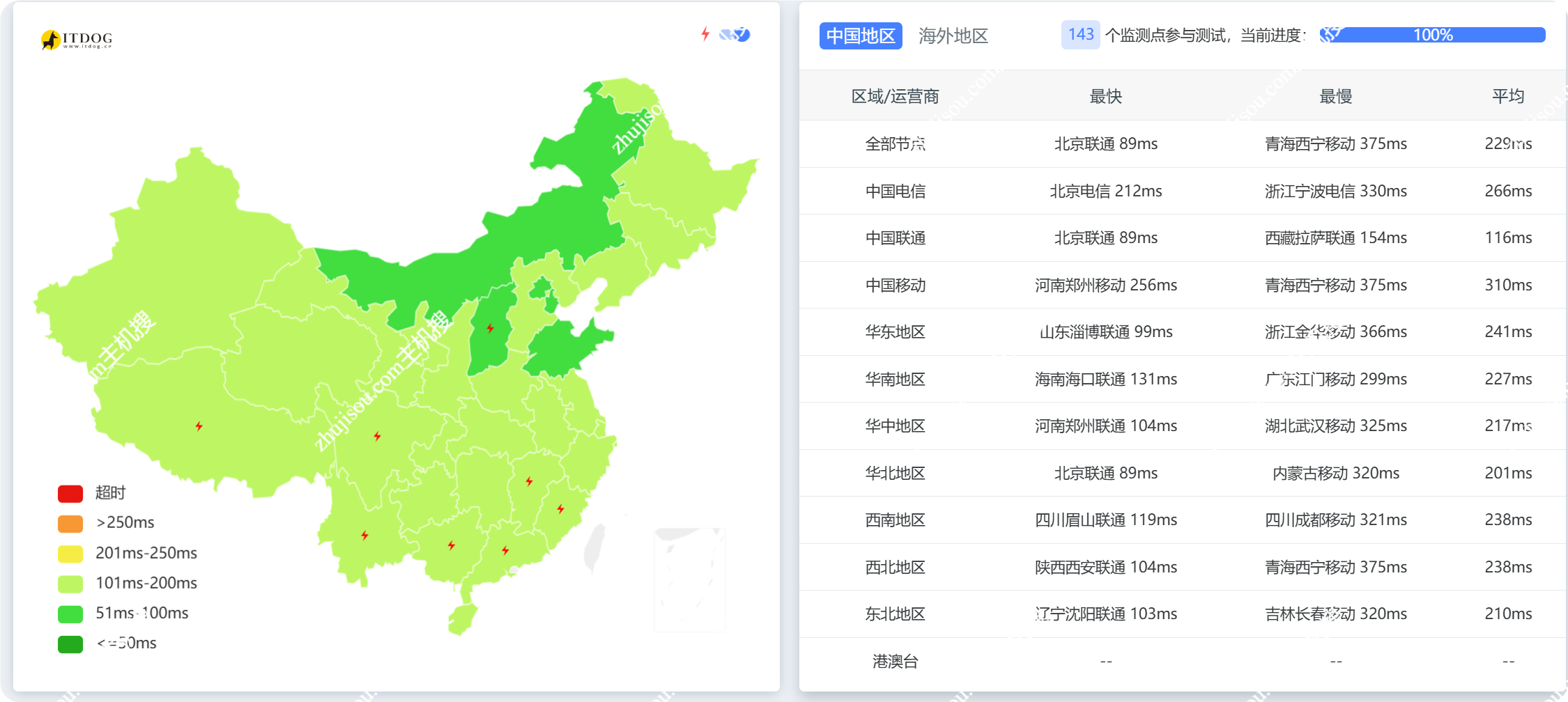Screen dimensions: 1568x702
Task: Toggle the 超时 legend entry
Action: (91, 492)
